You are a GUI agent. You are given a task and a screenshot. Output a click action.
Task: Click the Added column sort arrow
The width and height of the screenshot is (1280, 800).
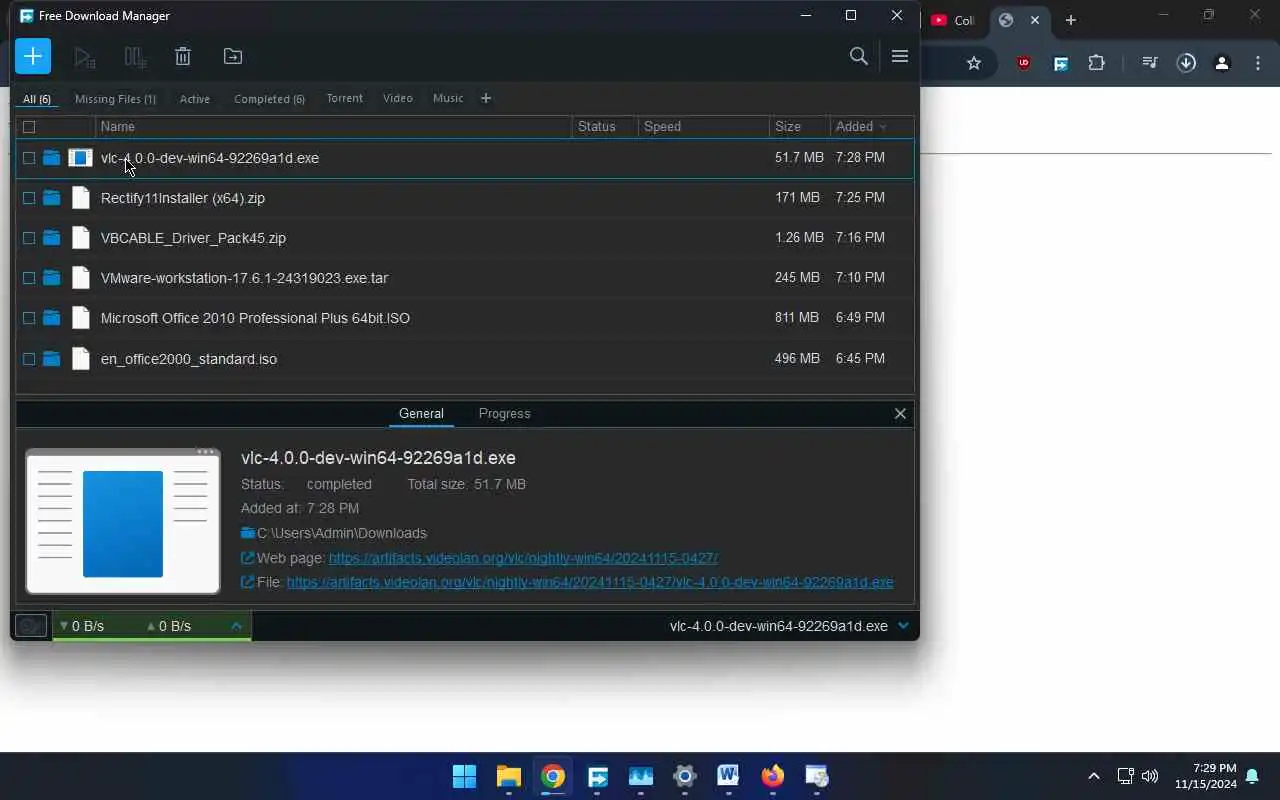[x=883, y=127]
